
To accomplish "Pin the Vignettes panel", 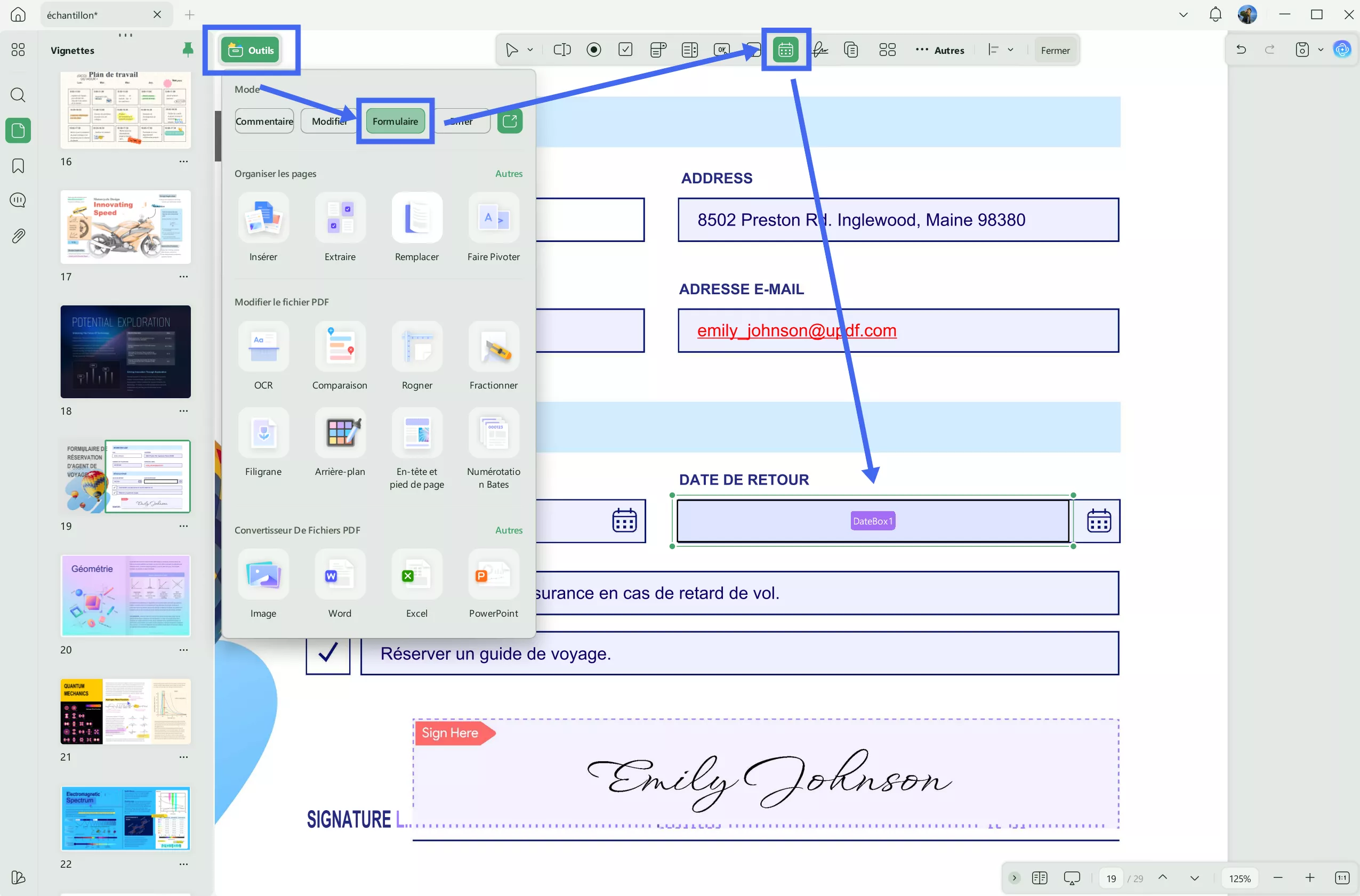I will pos(188,50).
